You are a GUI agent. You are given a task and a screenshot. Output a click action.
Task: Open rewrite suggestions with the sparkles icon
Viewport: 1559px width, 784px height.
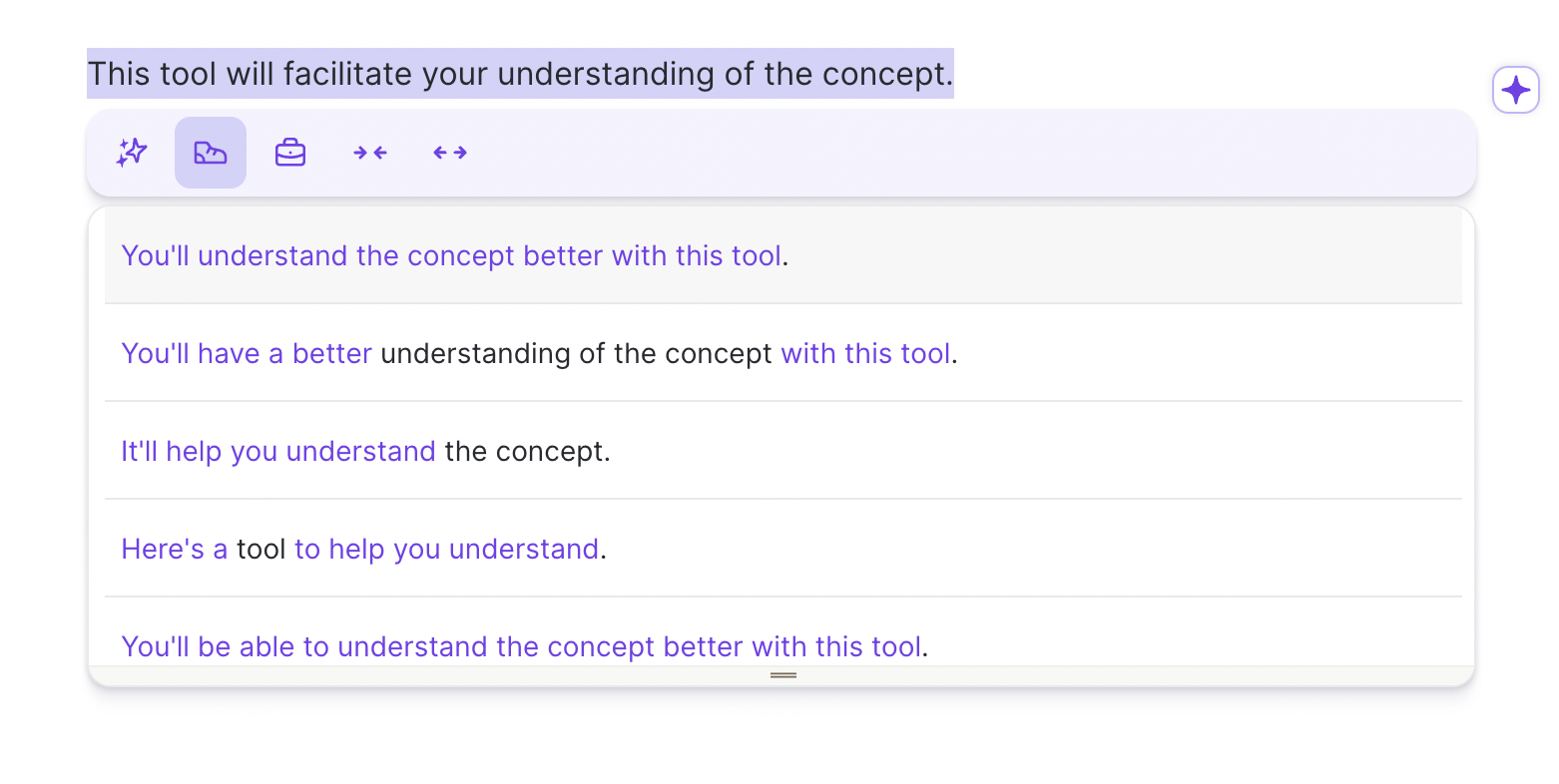131,152
